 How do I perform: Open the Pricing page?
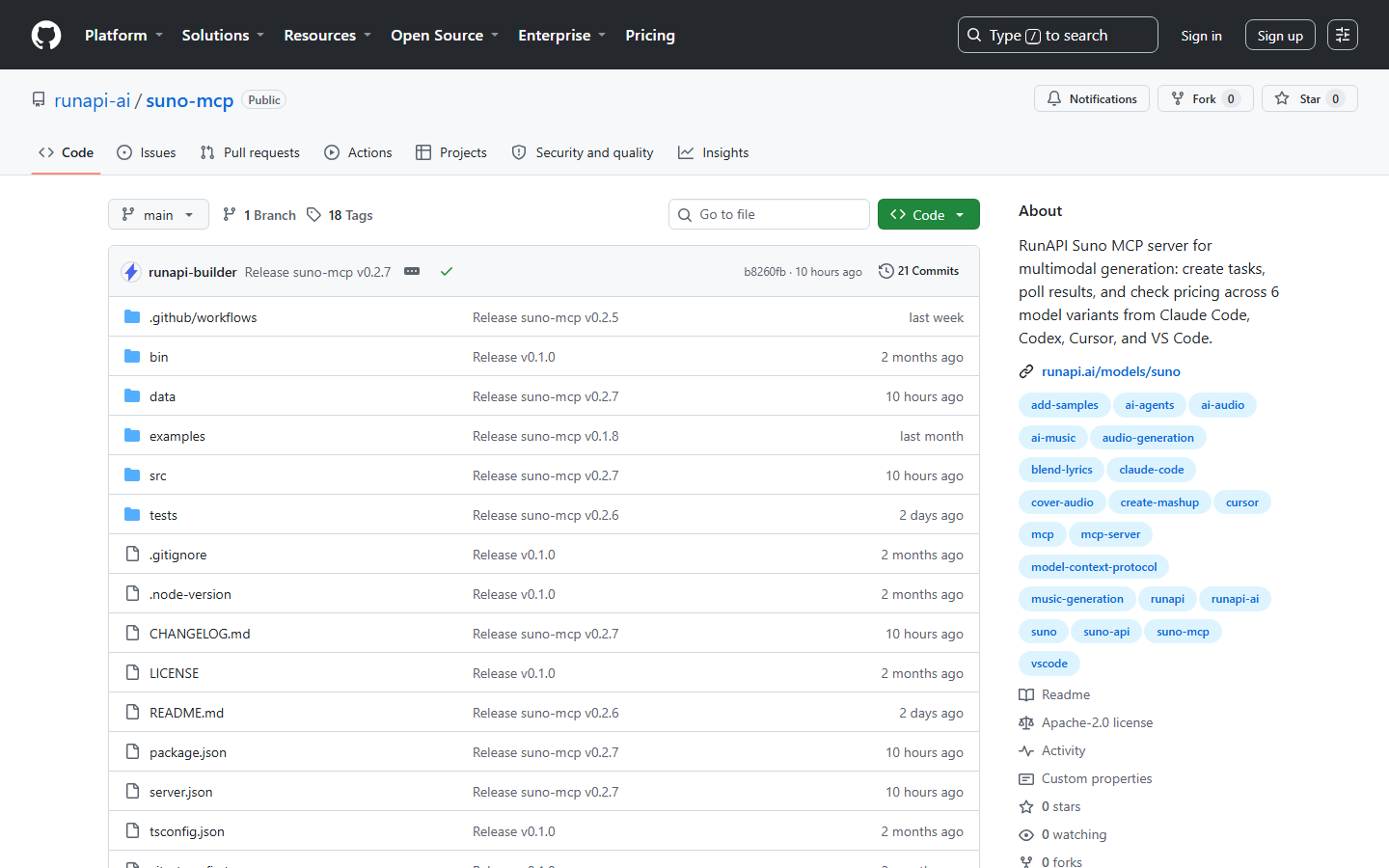(x=650, y=35)
